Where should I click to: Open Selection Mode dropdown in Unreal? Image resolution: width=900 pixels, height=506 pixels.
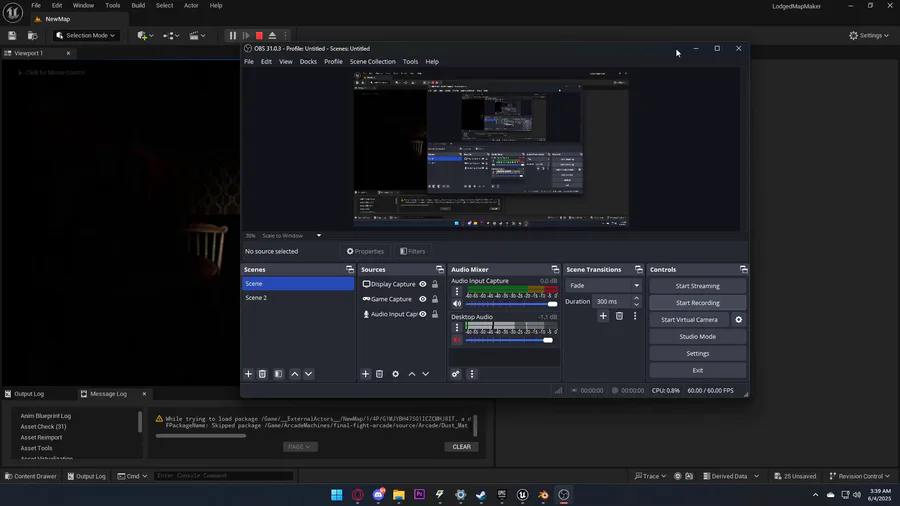coord(86,36)
